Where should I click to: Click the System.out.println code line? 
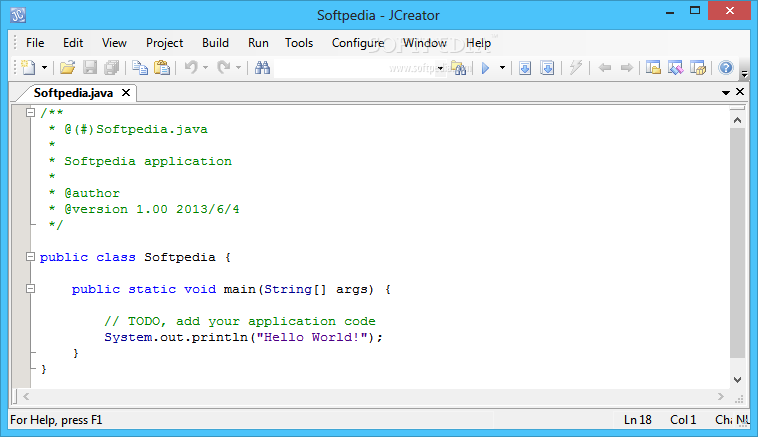pyautogui.click(x=243, y=337)
